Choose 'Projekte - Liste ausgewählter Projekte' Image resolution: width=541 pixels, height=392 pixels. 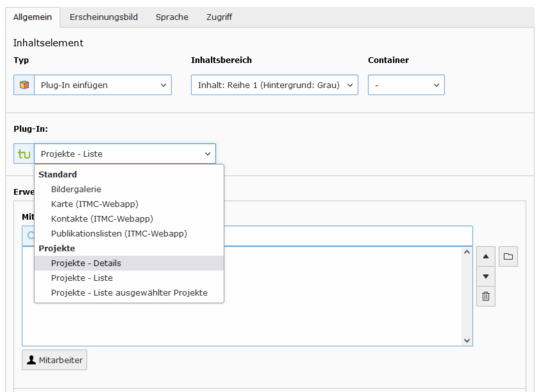[x=129, y=293]
